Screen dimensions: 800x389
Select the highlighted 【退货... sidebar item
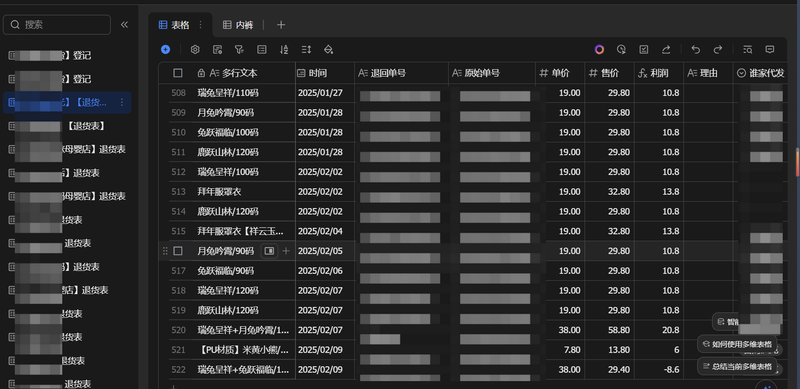(x=67, y=103)
